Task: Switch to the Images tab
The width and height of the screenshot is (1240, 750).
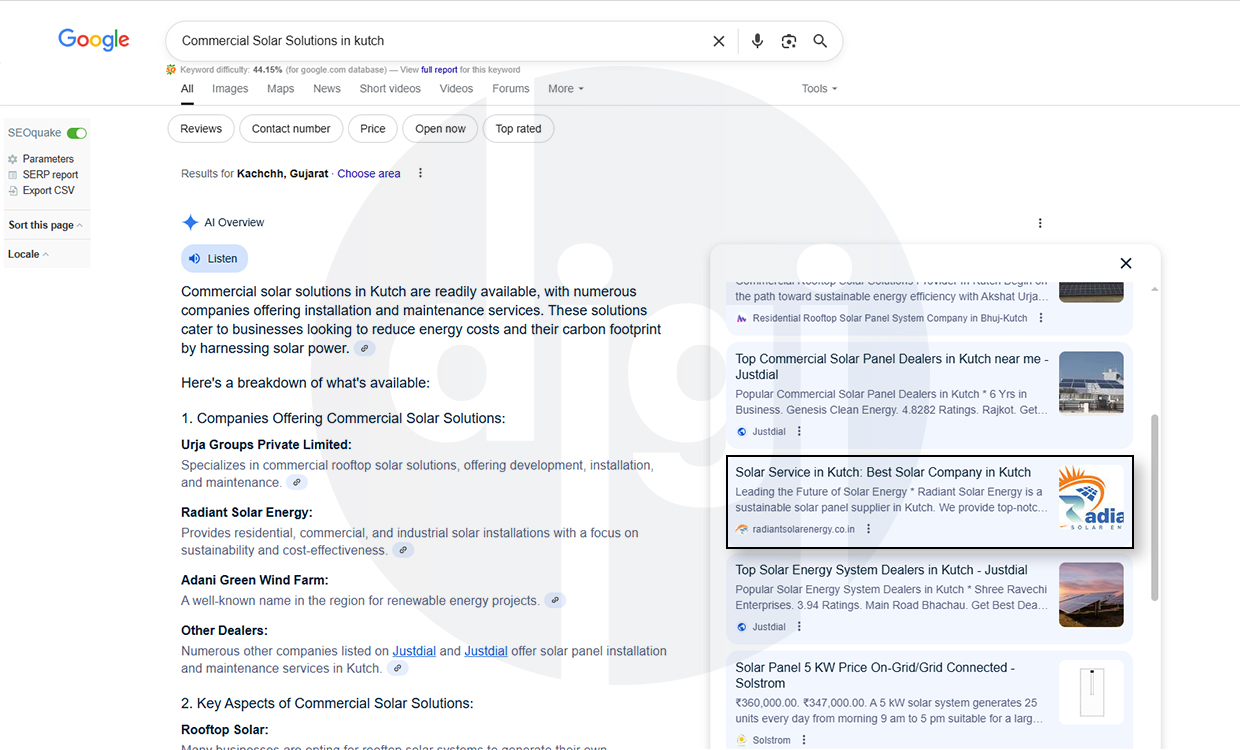Action: pos(230,89)
